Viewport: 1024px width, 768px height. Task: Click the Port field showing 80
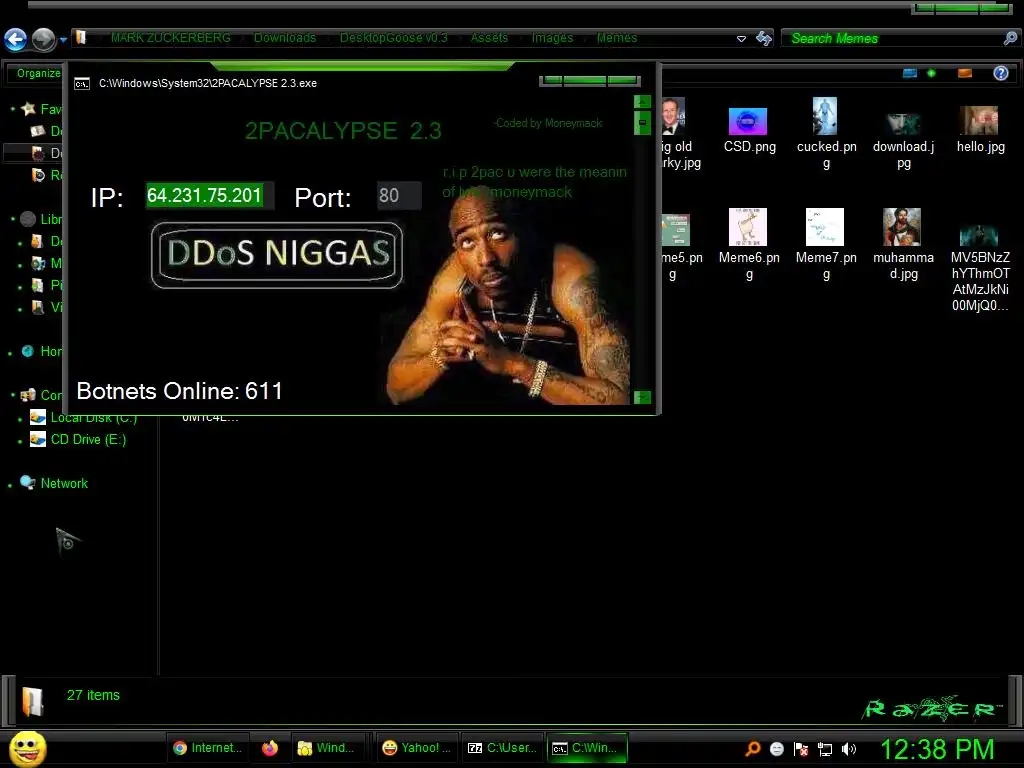click(399, 195)
